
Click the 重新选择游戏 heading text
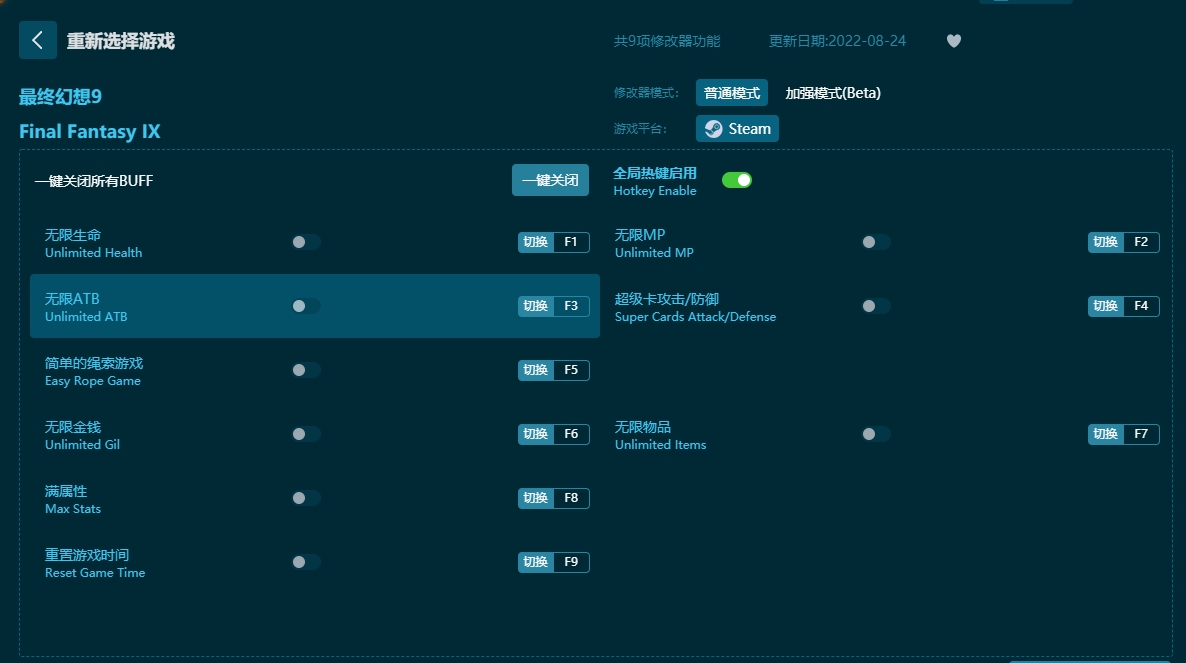121,41
